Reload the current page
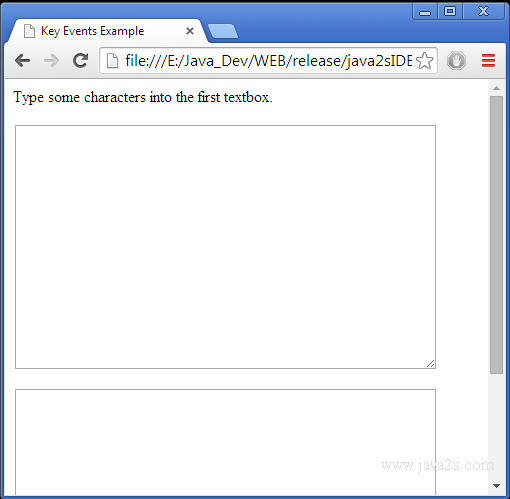 (x=81, y=60)
